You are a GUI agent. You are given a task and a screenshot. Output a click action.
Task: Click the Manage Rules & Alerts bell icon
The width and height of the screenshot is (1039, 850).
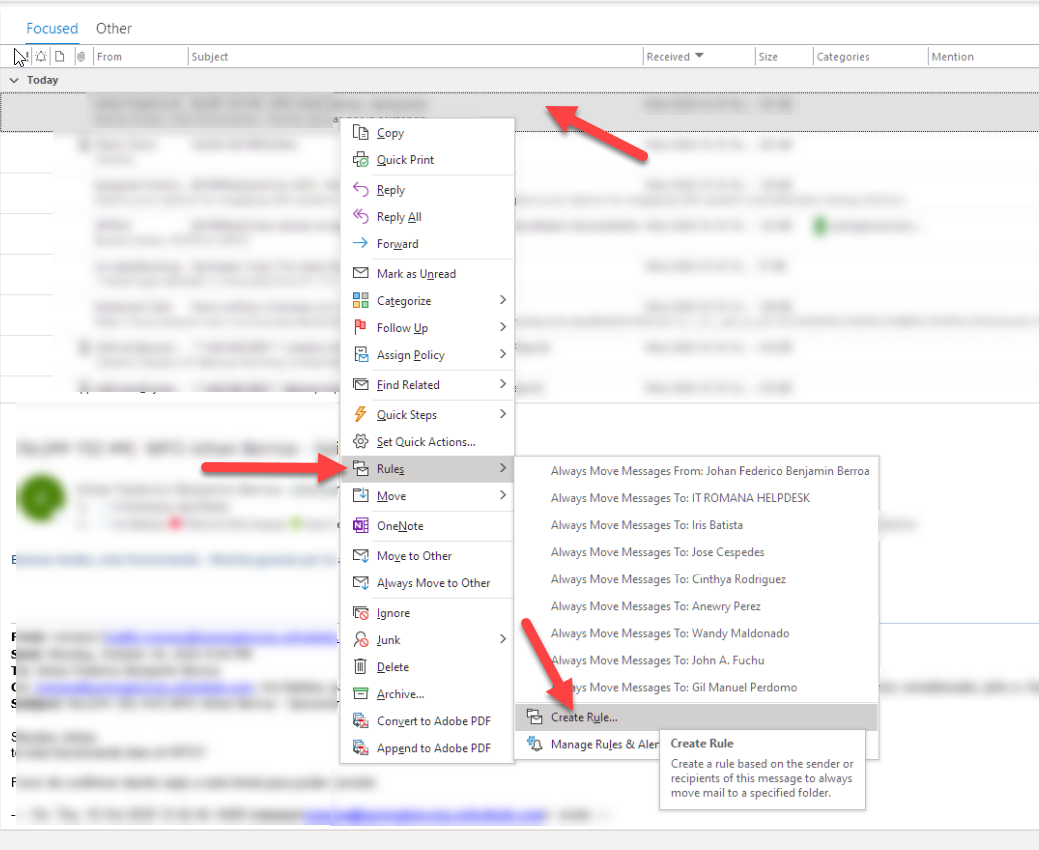click(535, 743)
